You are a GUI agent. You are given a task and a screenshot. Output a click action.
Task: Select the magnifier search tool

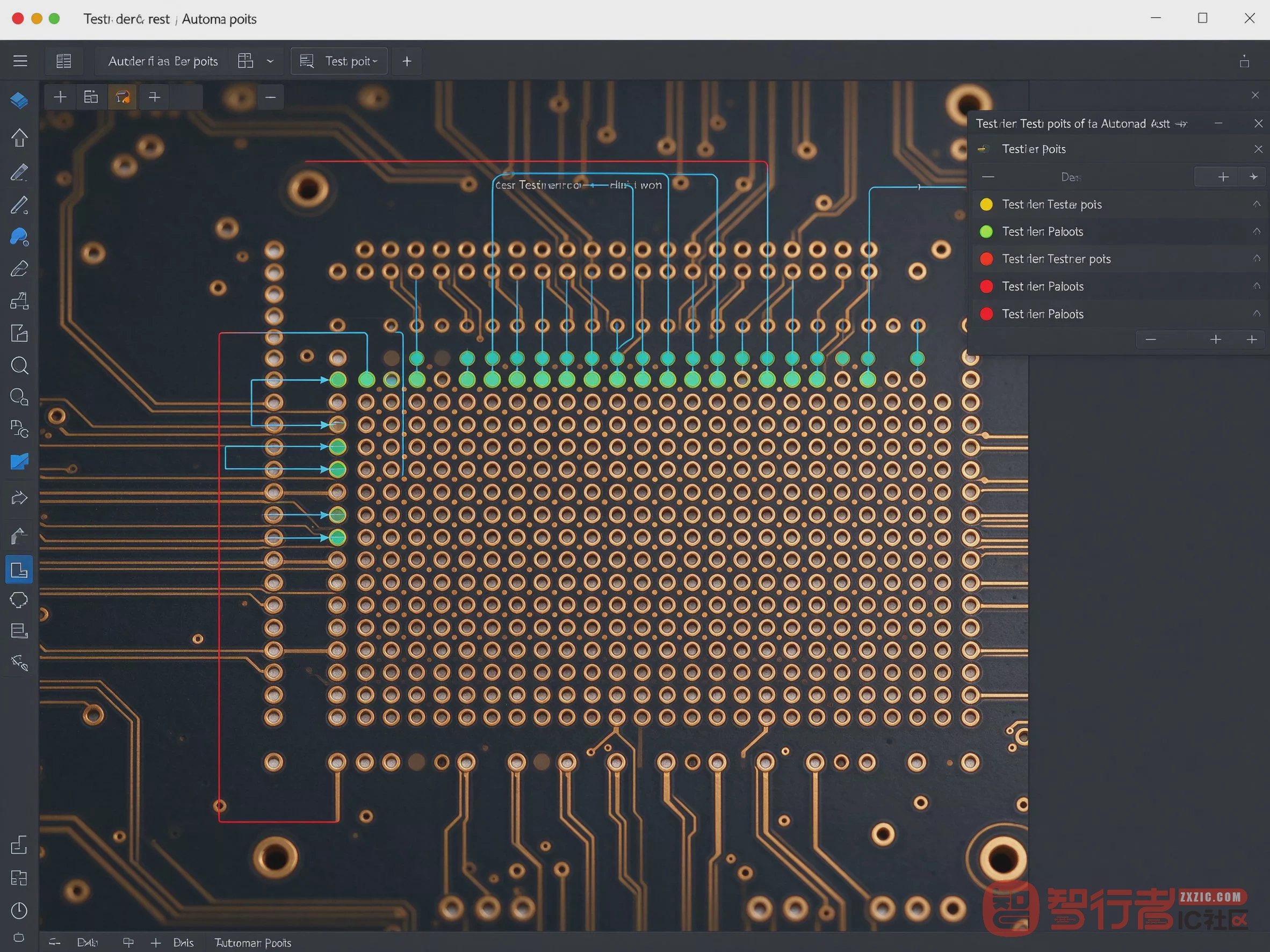click(x=19, y=366)
